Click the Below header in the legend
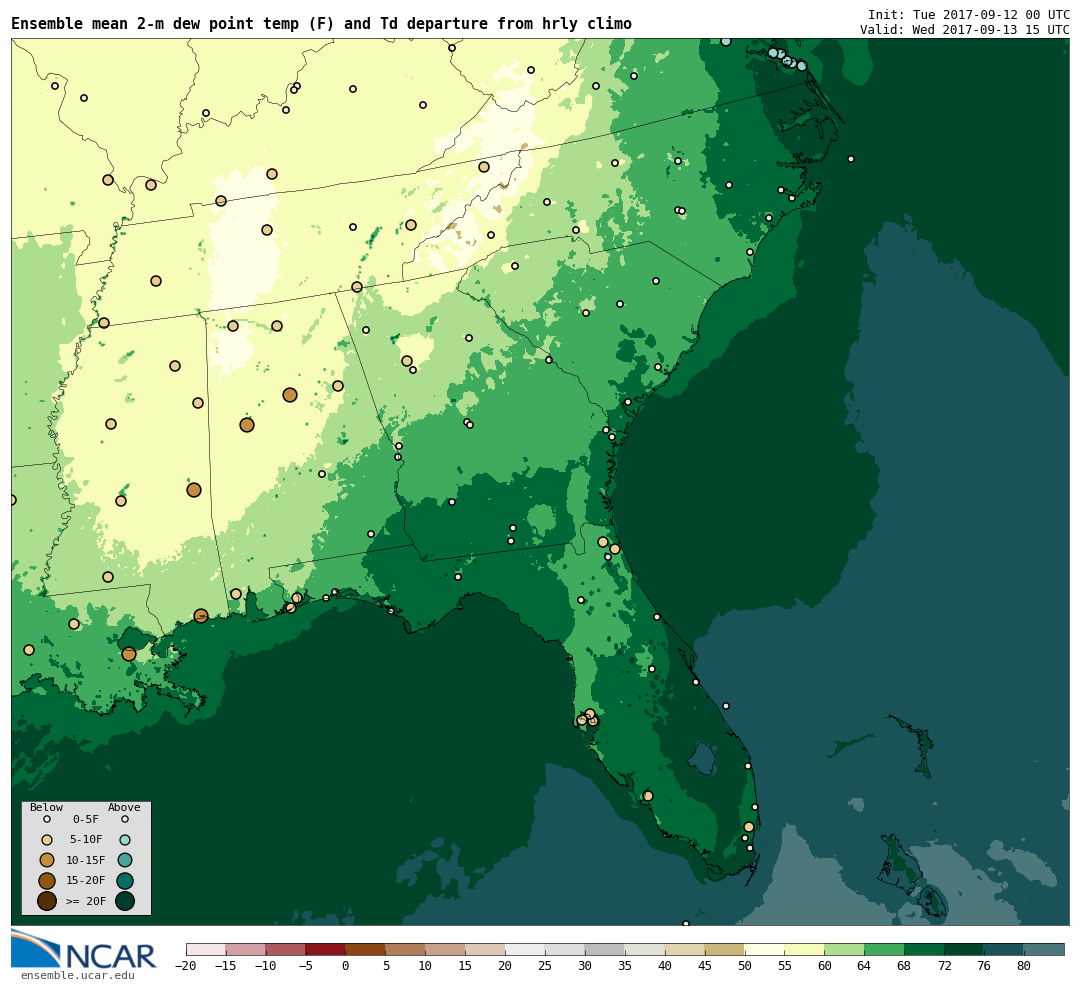Viewport: 1080px width, 988px height. coord(46,807)
